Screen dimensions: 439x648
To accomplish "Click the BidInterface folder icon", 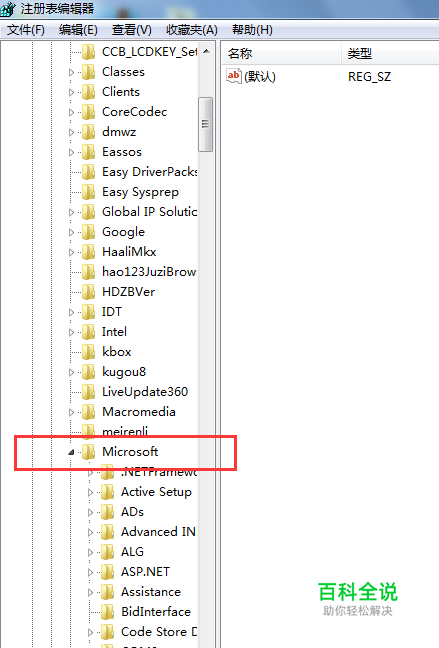I will point(107,612).
